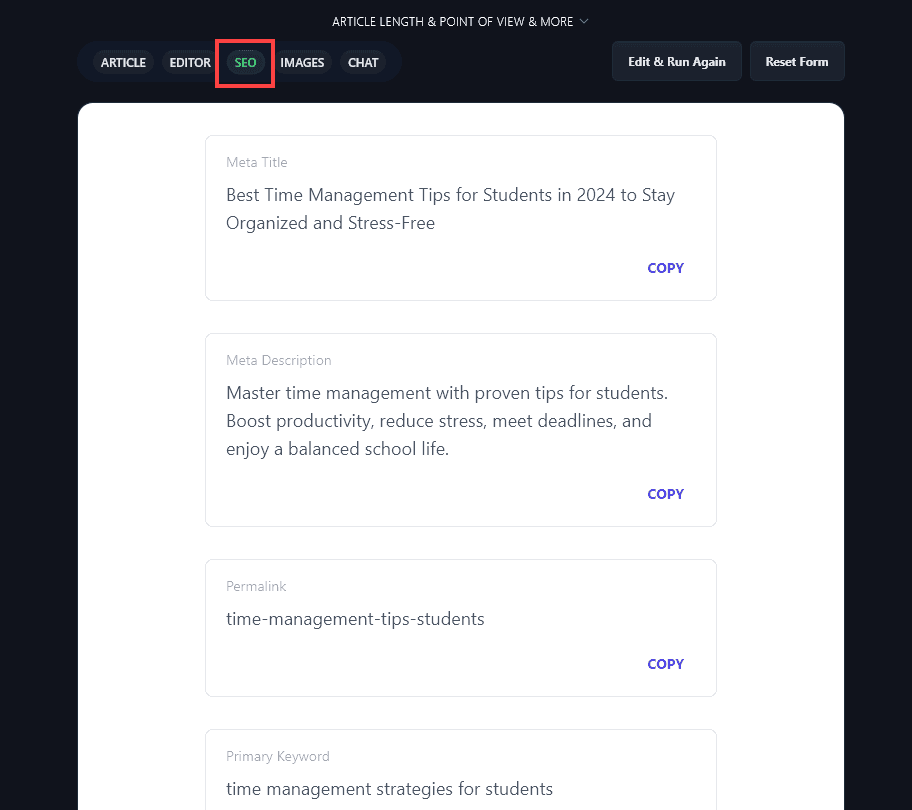Click the chevron next to the header dropdown

[584, 21]
